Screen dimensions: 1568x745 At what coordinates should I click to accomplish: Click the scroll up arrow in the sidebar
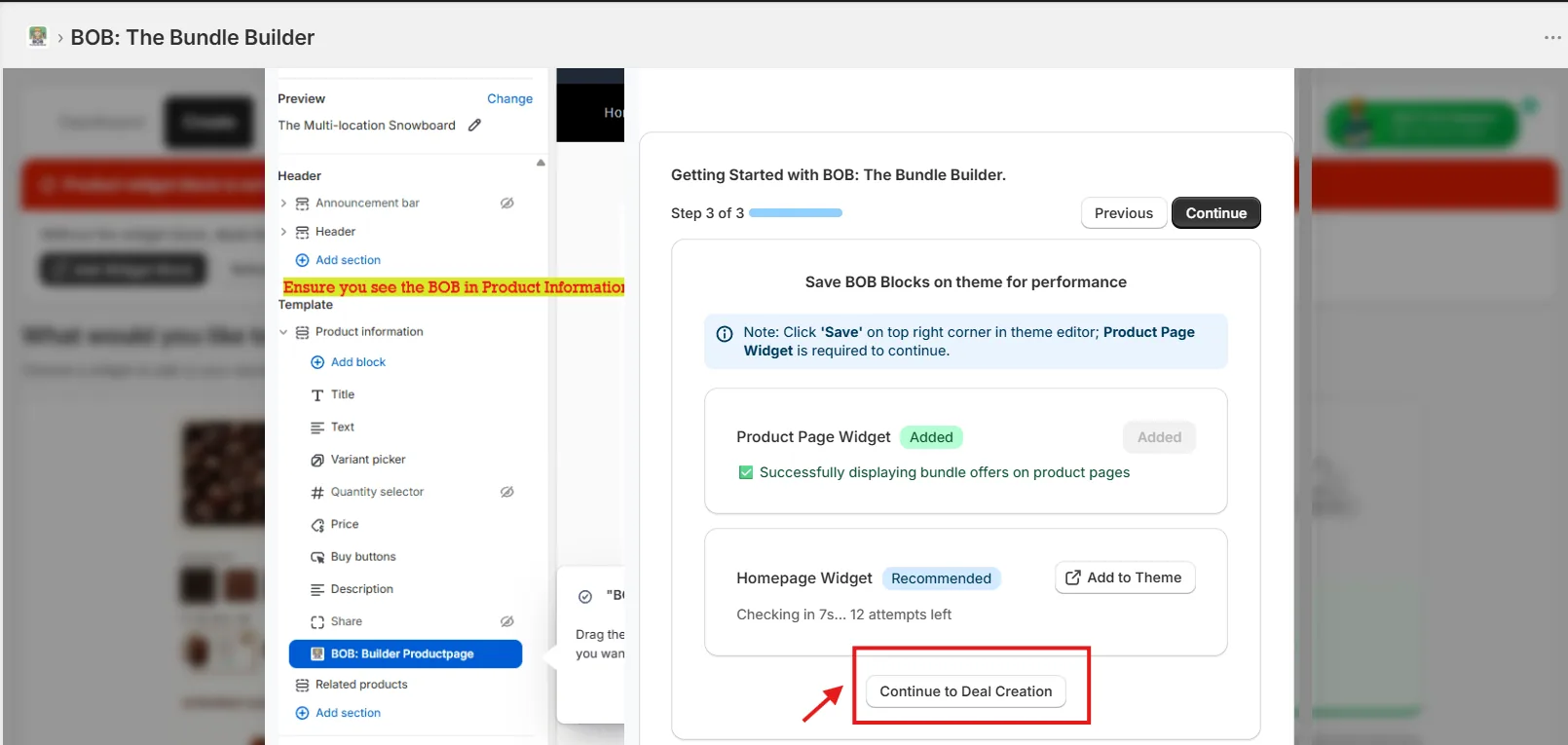pyautogui.click(x=541, y=163)
